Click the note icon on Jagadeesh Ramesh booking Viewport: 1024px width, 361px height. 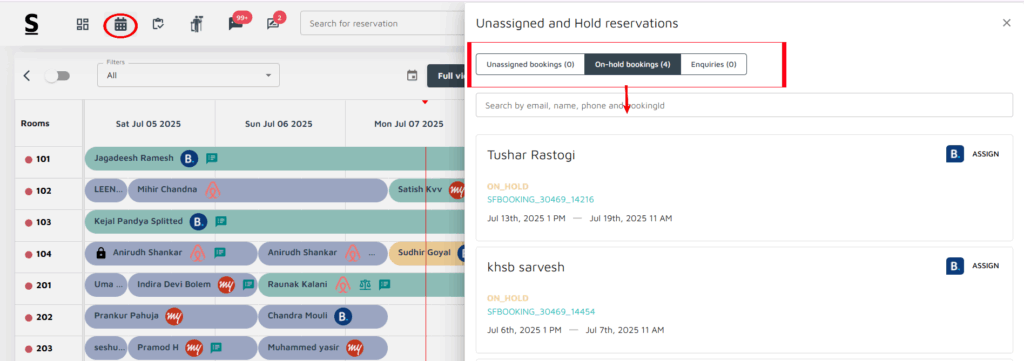211,158
